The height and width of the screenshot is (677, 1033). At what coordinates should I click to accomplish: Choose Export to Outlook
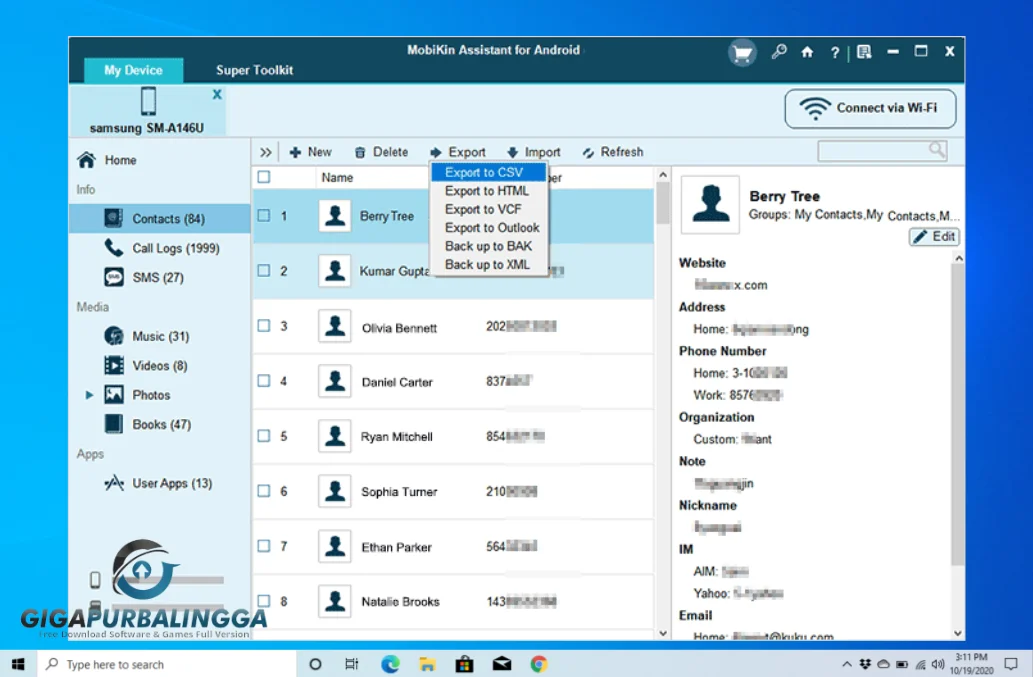488,228
